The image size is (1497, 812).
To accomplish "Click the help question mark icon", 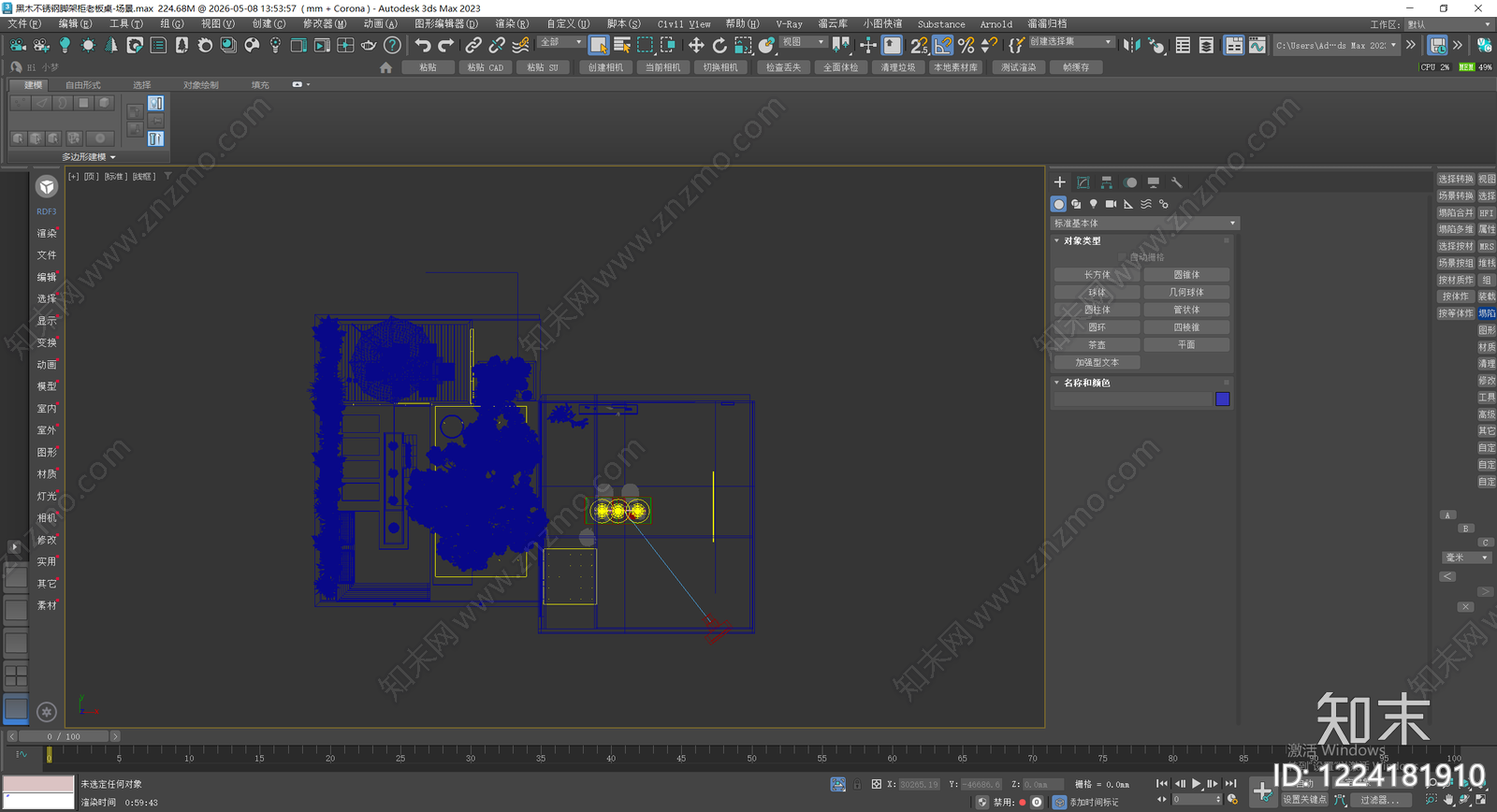I will (393, 45).
